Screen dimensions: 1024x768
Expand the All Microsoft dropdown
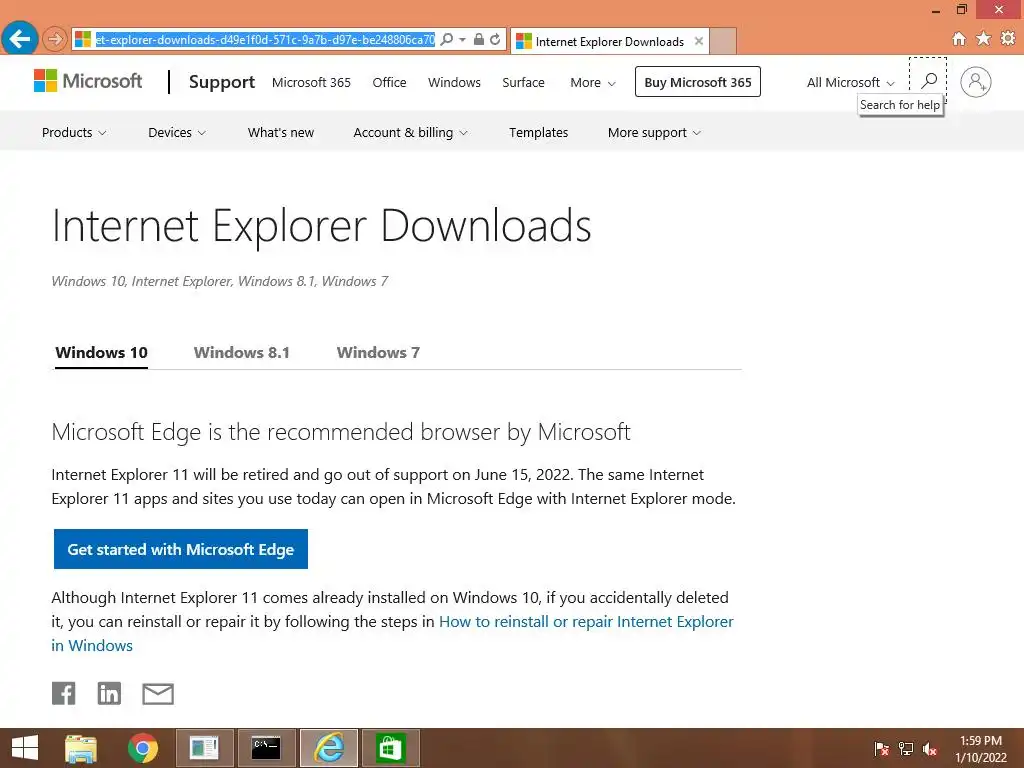click(850, 82)
